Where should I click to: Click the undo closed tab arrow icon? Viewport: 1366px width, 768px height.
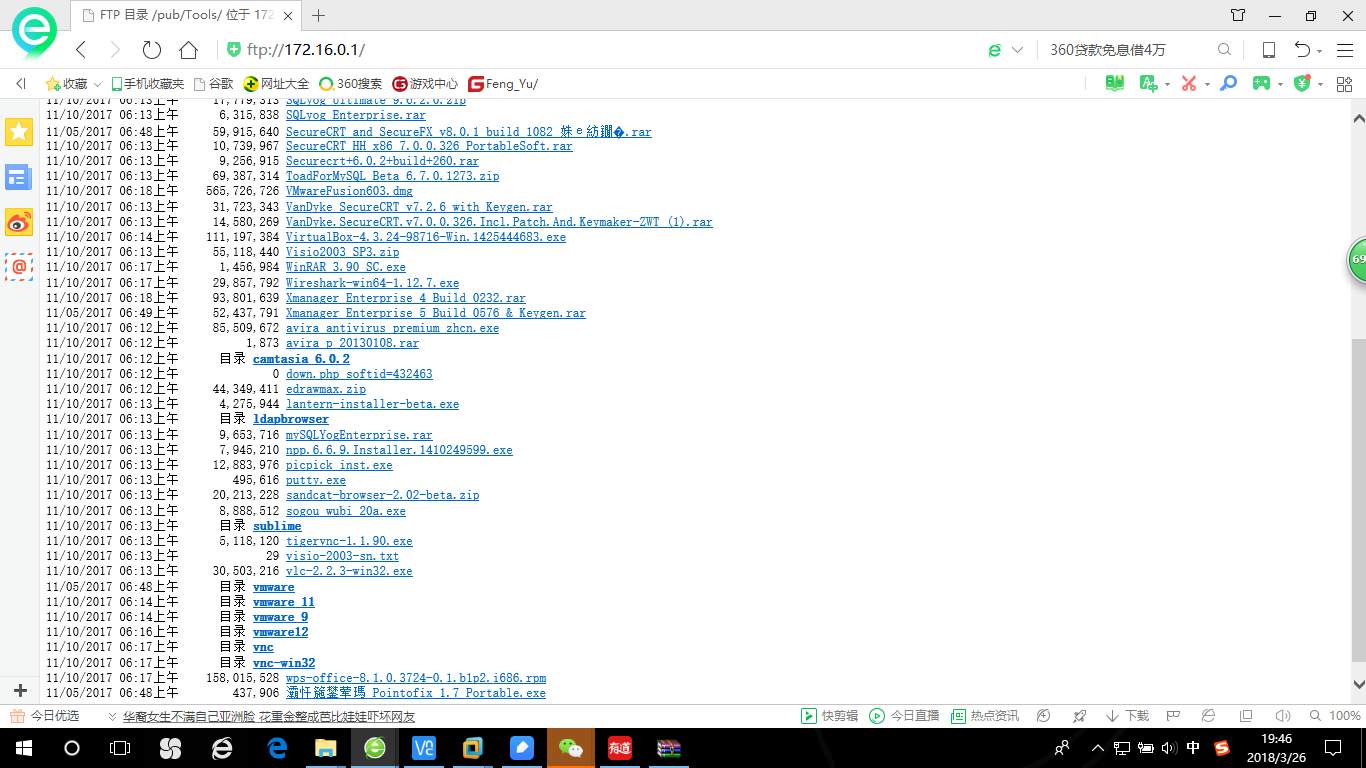[x=1302, y=50]
